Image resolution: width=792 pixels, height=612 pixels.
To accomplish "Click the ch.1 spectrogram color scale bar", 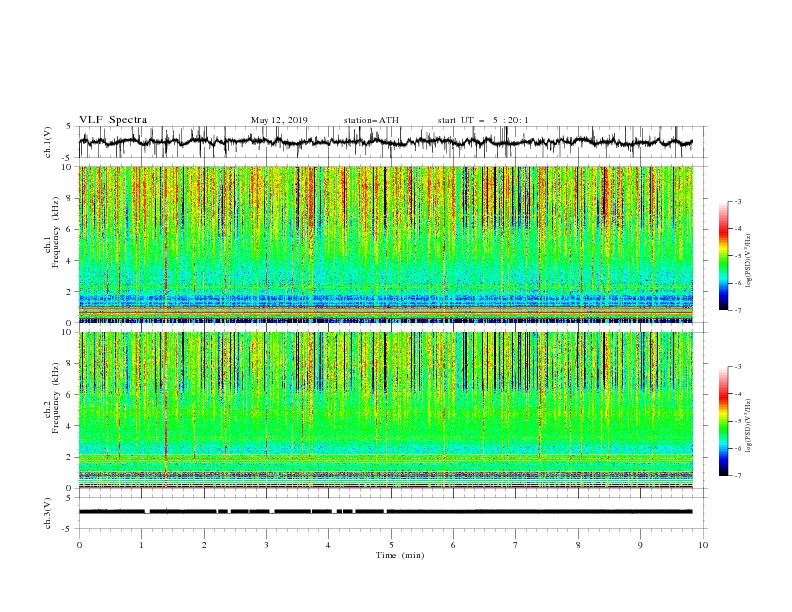I will click(723, 256).
